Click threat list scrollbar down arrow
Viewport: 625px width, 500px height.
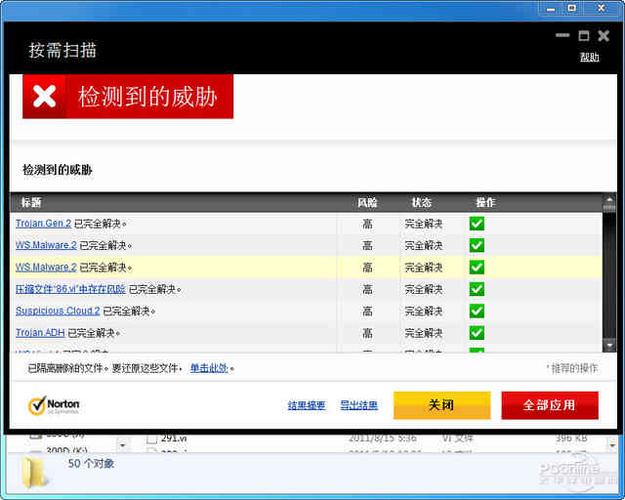[609, 345]
